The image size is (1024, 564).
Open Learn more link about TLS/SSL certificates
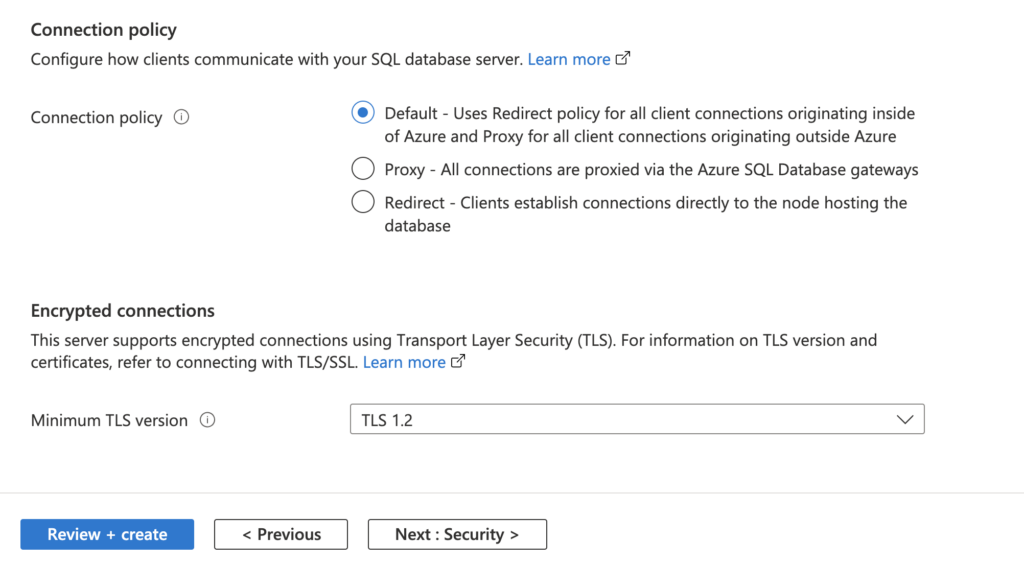[404, 362]
